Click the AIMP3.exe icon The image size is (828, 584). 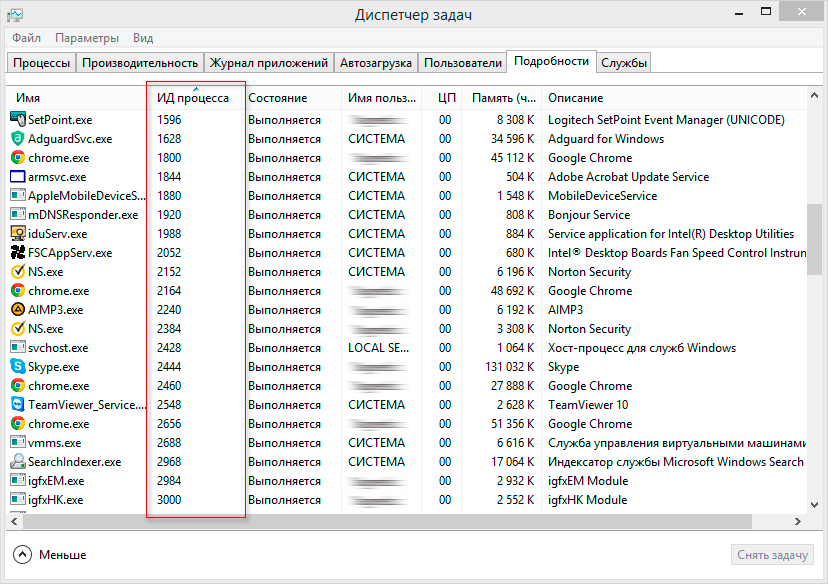point(18,309)
